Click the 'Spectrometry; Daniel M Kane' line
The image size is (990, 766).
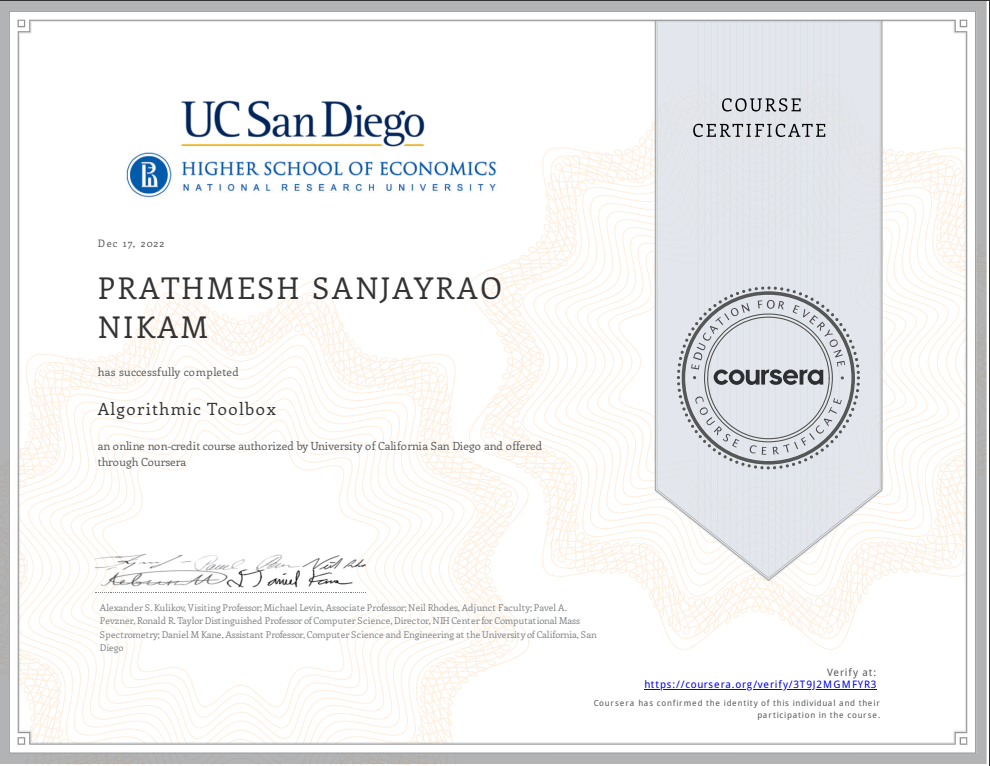(x=348, y=635)
